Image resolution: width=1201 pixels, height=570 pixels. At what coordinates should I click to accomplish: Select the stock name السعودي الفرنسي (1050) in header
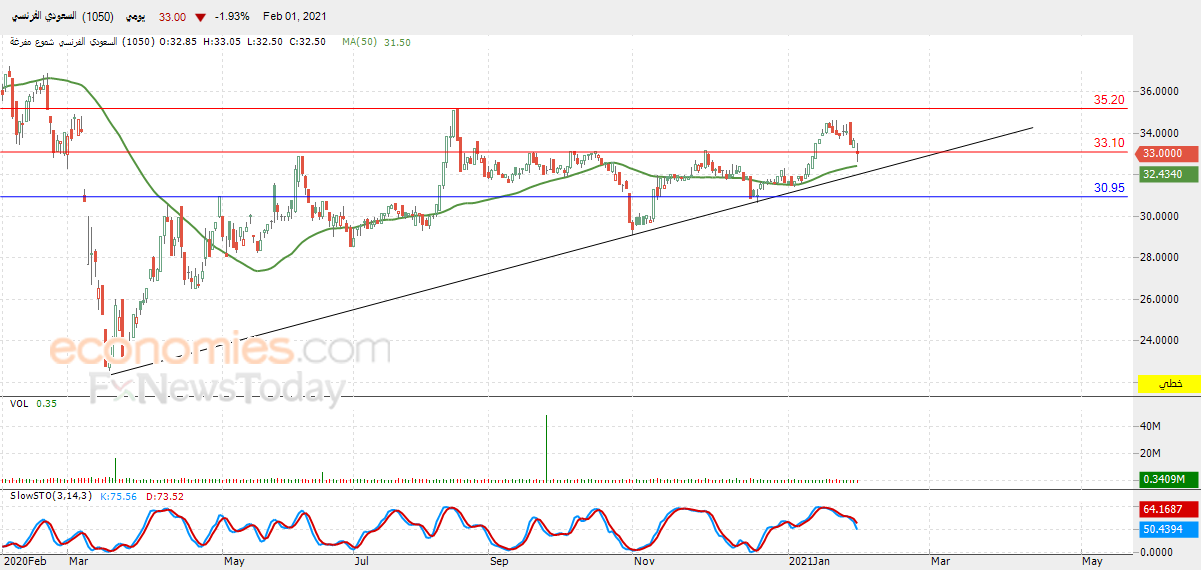pyautogui.click(x=62, y=17)
